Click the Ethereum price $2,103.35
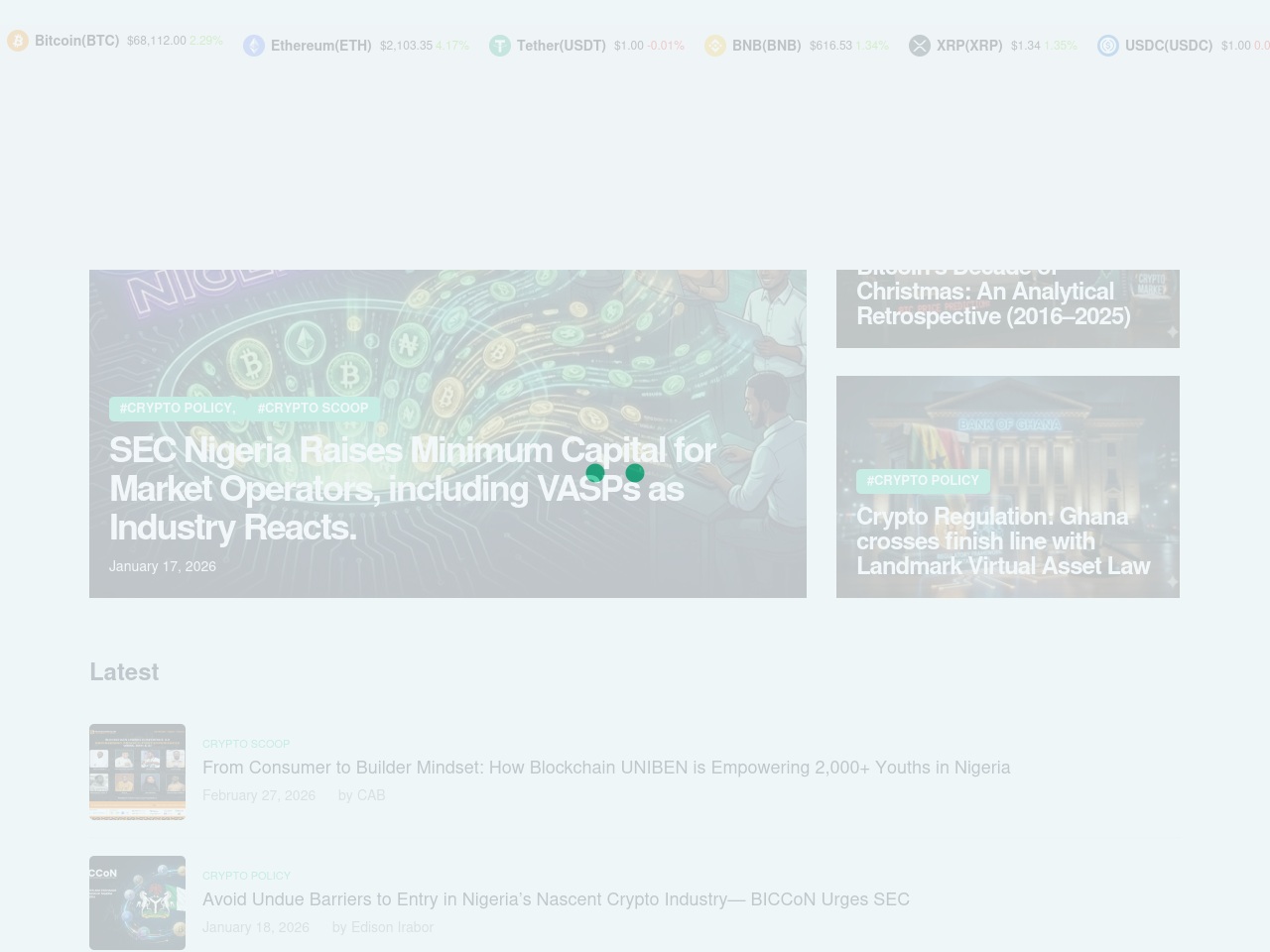This screenshot has width=1270, height=952. point(406,46)
